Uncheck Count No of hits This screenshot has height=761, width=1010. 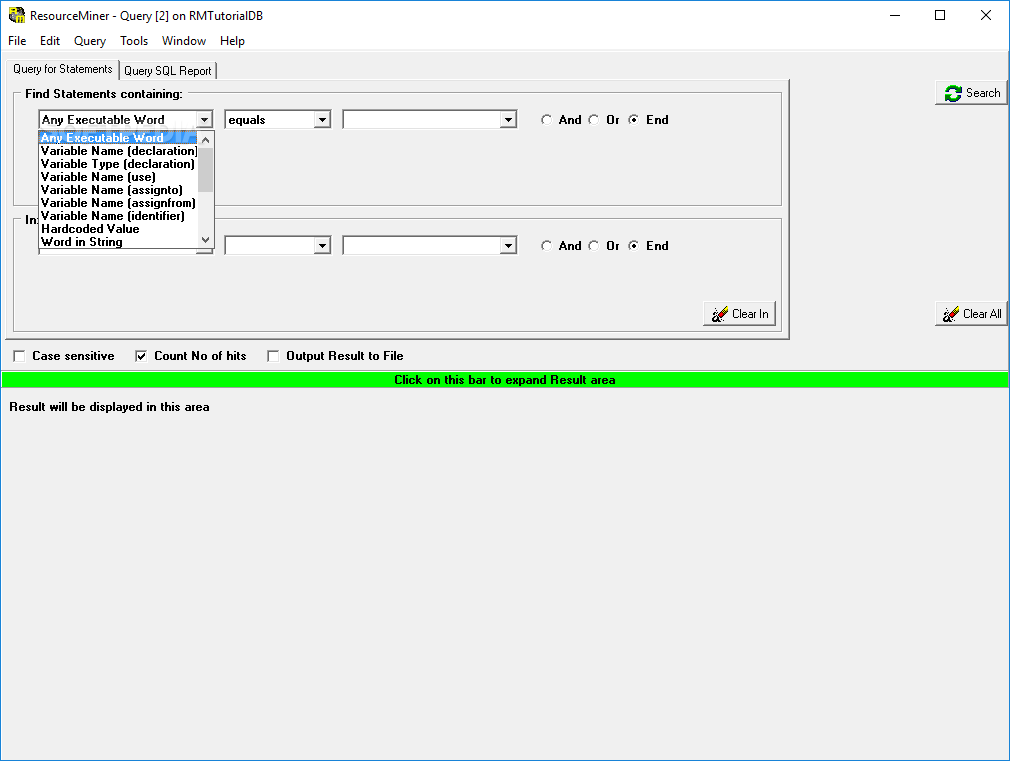click(141, 356)
